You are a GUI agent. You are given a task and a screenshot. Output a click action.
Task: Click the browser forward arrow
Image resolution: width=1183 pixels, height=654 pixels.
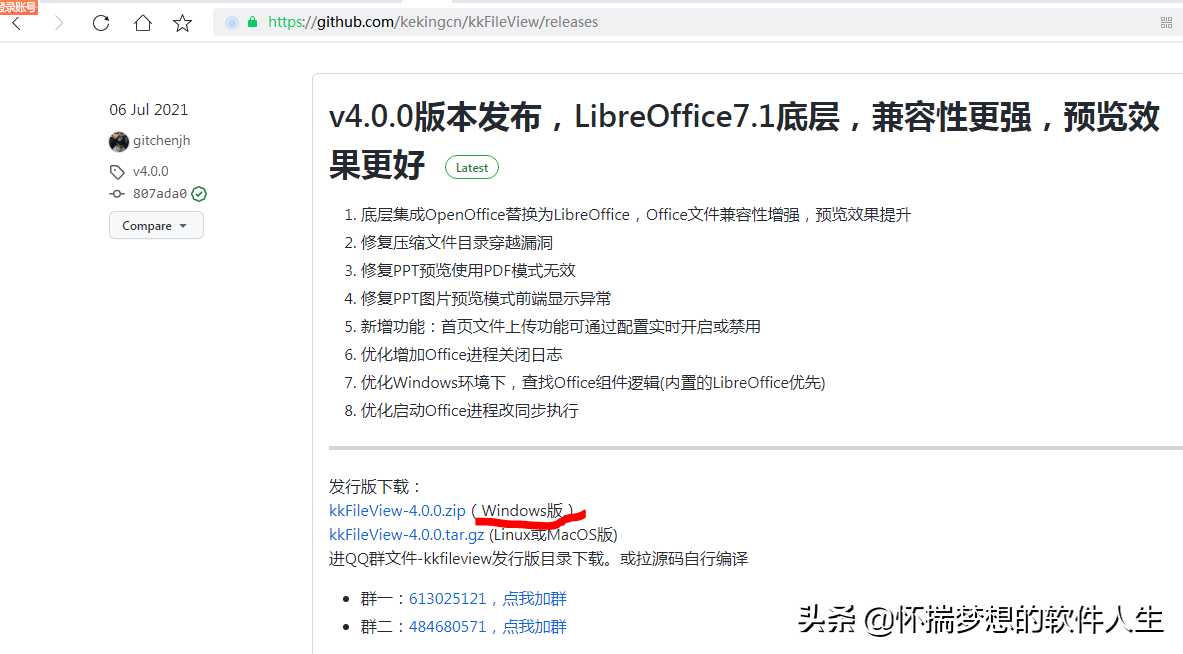59,23
